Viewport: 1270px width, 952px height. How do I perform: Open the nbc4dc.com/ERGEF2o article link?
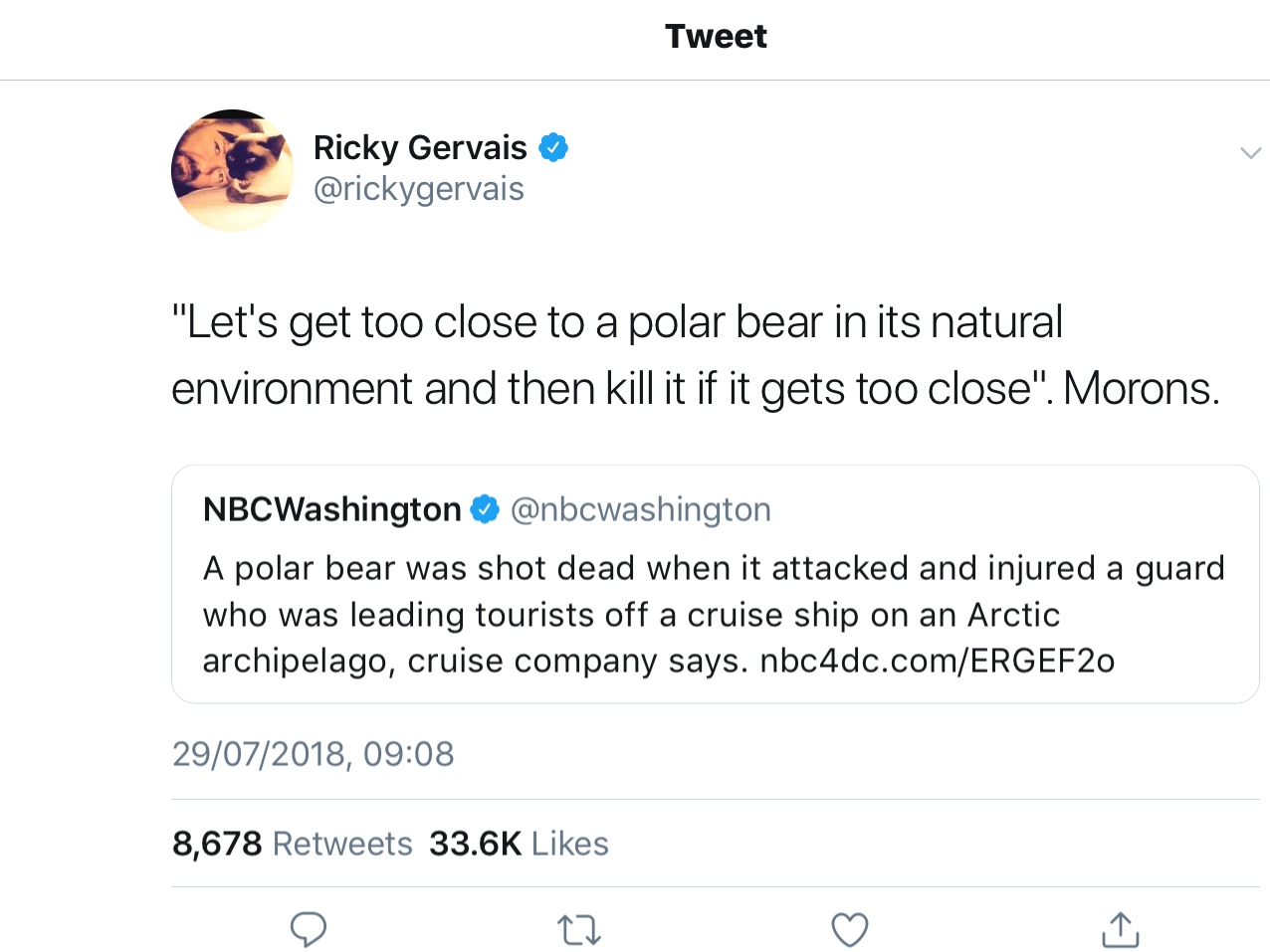click(937, 661)
